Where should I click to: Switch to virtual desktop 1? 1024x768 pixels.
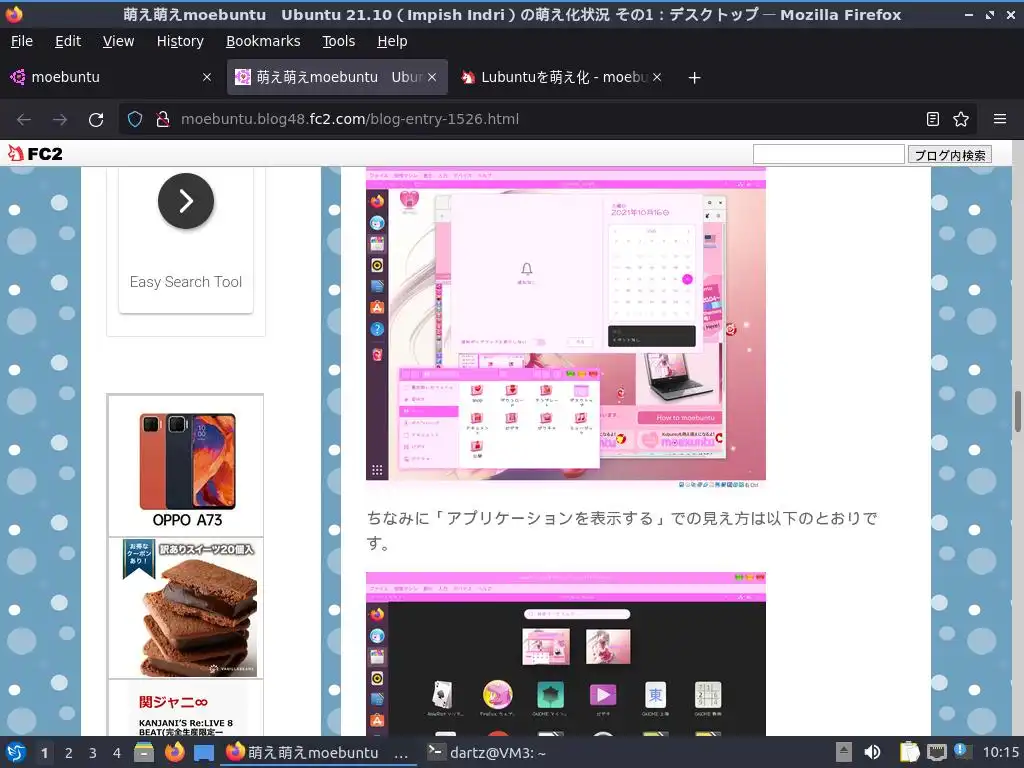44,753
